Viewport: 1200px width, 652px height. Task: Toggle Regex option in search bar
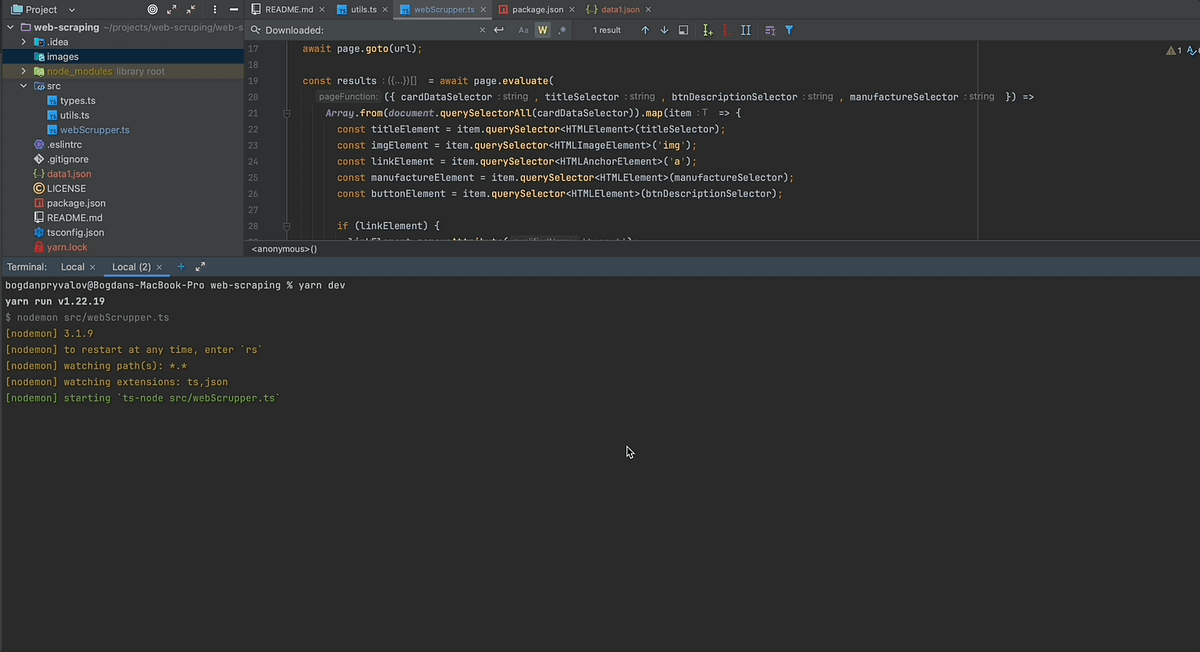[x=562, y=30]
